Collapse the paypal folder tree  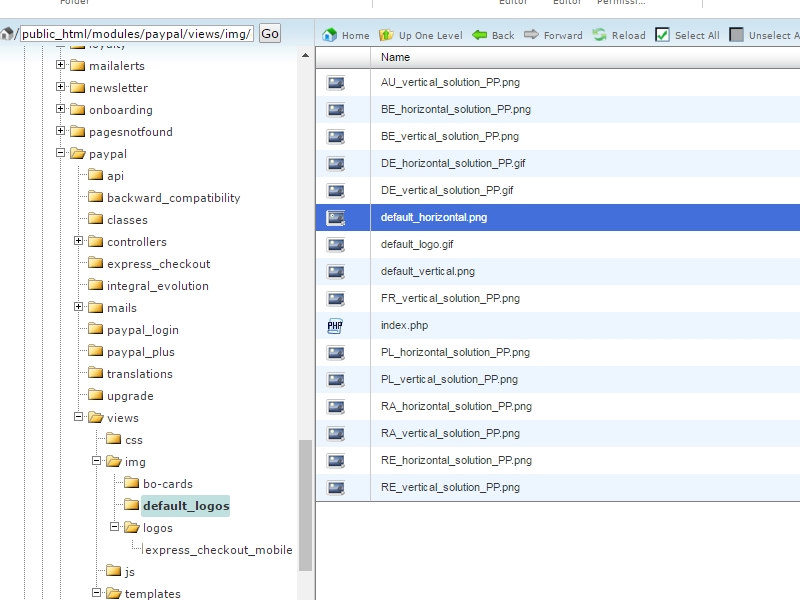[61, 154]
